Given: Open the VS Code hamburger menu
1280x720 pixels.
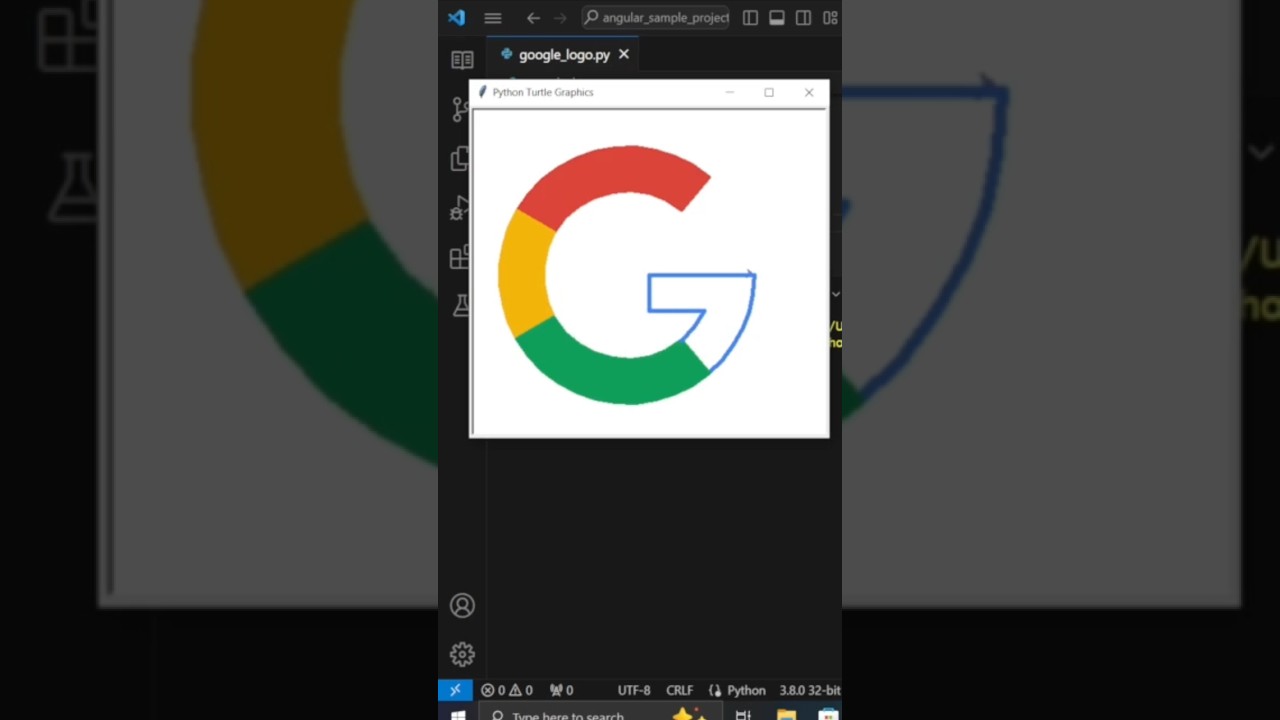Looking at the screenshot, I should 493,18.
